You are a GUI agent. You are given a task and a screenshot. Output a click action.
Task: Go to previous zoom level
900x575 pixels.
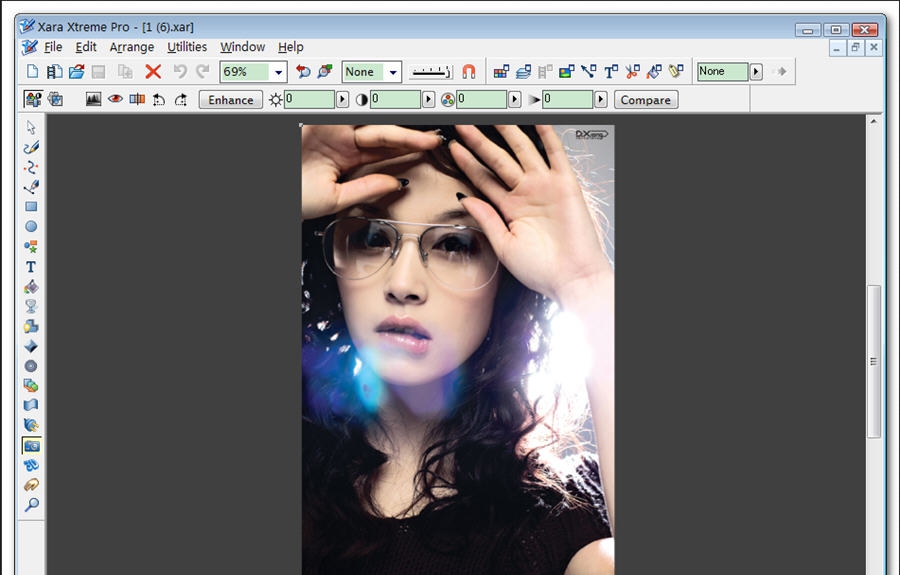(303, 71)
